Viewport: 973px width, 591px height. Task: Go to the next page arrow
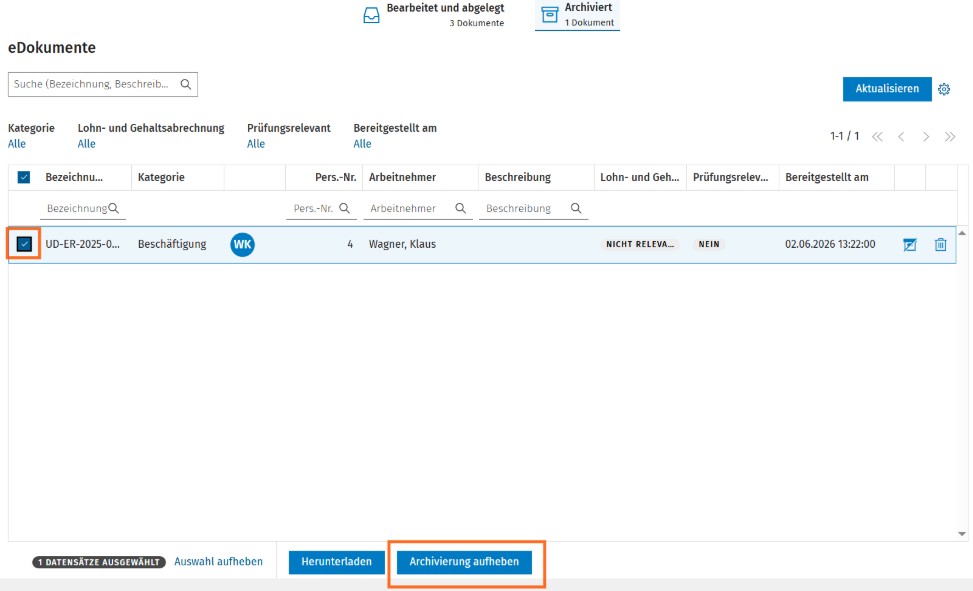coord(926,137)
